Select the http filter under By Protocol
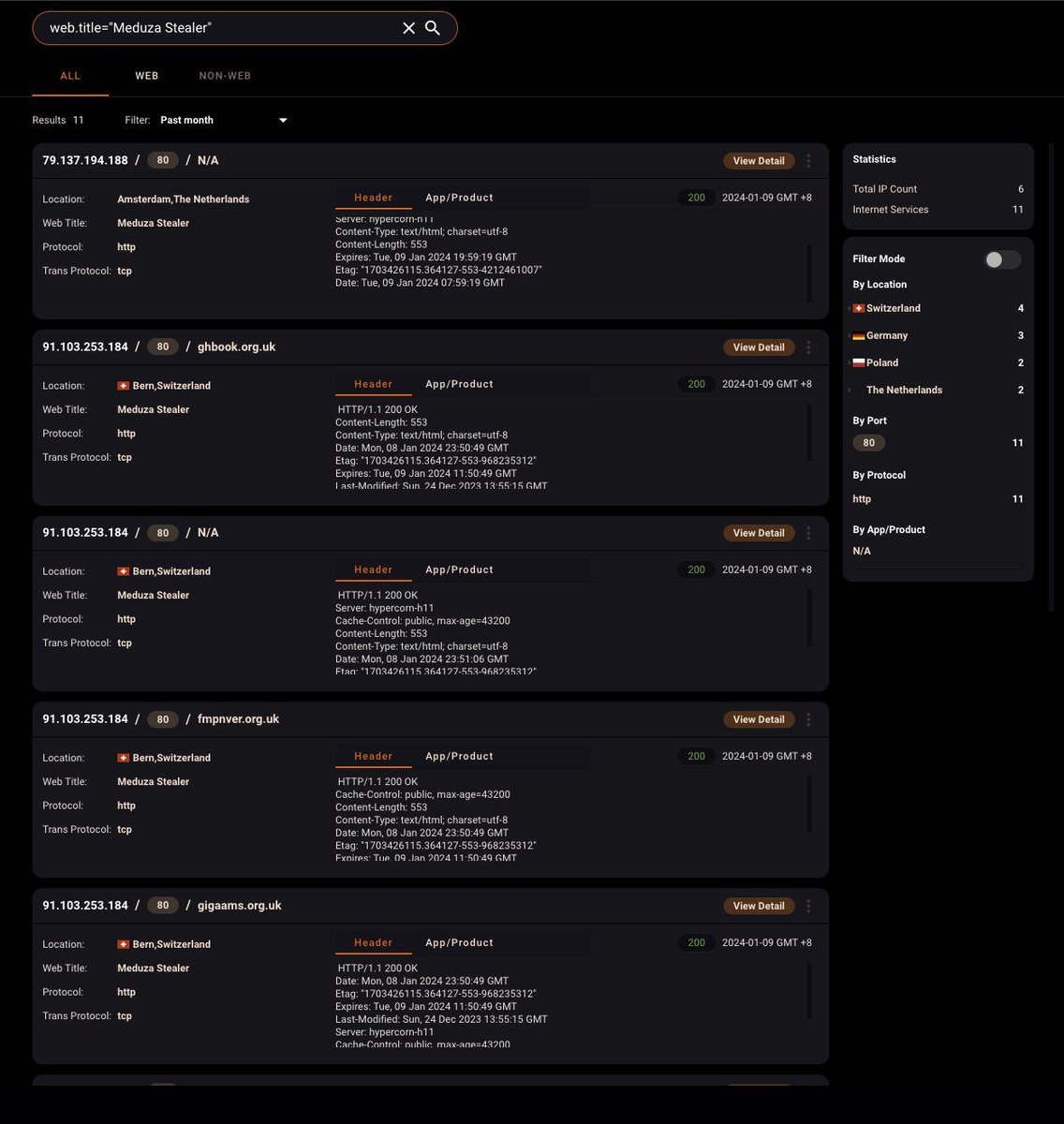This screenshot has width=1064, height=1124. click(x=862, y=499)
